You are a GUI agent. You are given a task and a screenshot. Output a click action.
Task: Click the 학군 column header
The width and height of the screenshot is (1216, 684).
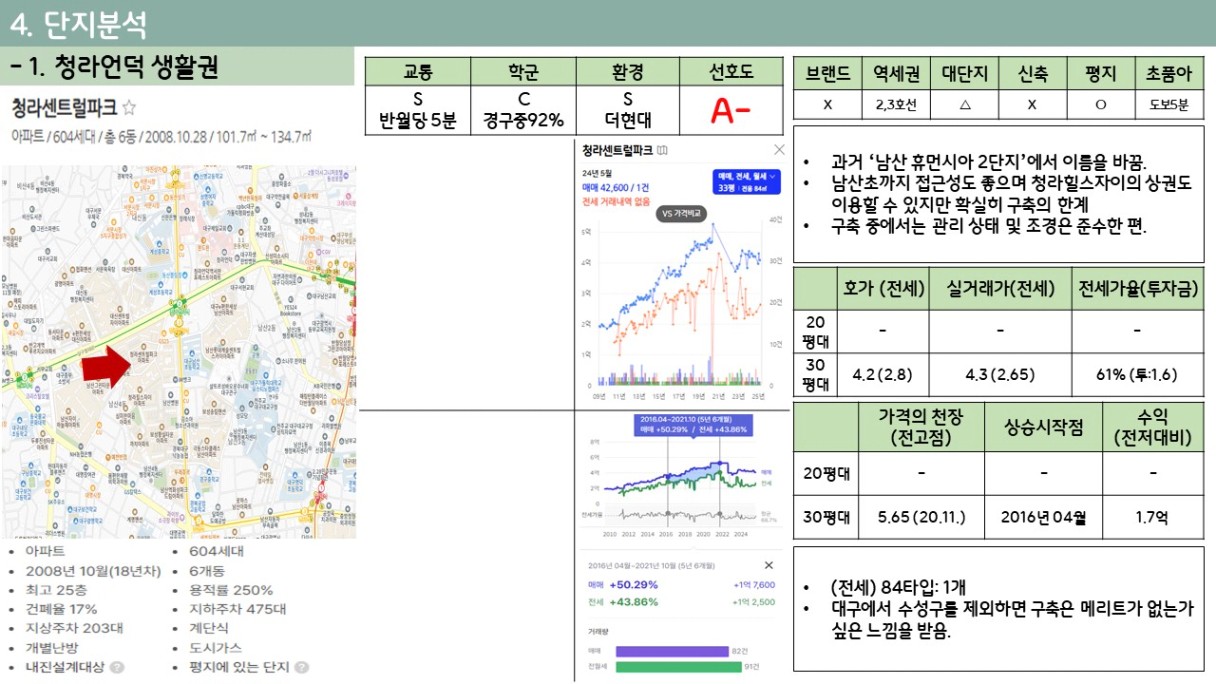[x=522, y=72]
